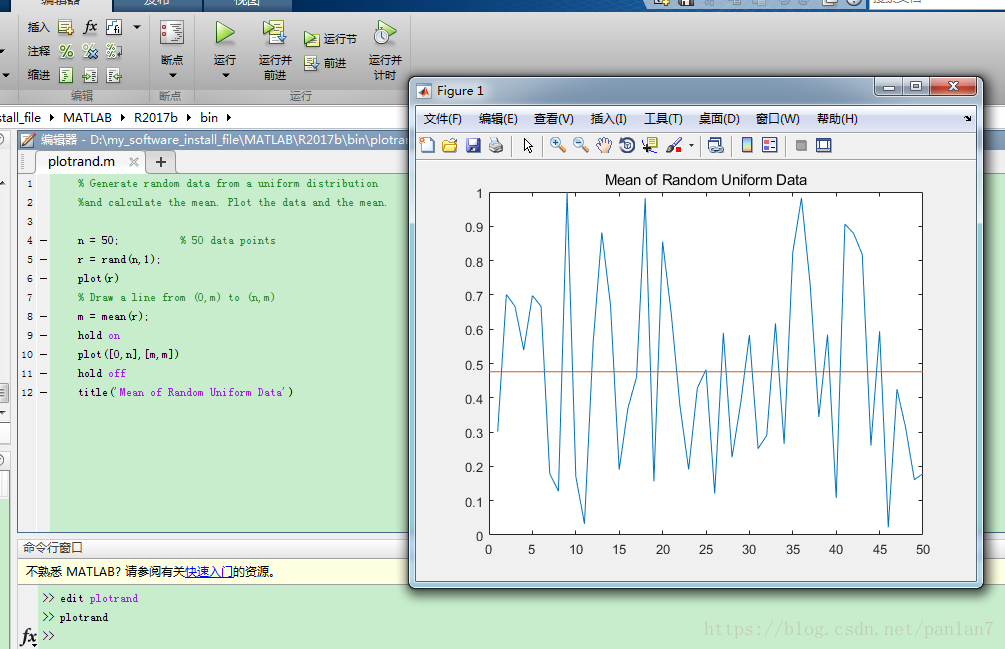Open the 快速入门 Getting Started link
Viewport: 1005px width, 649px height.
click(x=208, y=572)
